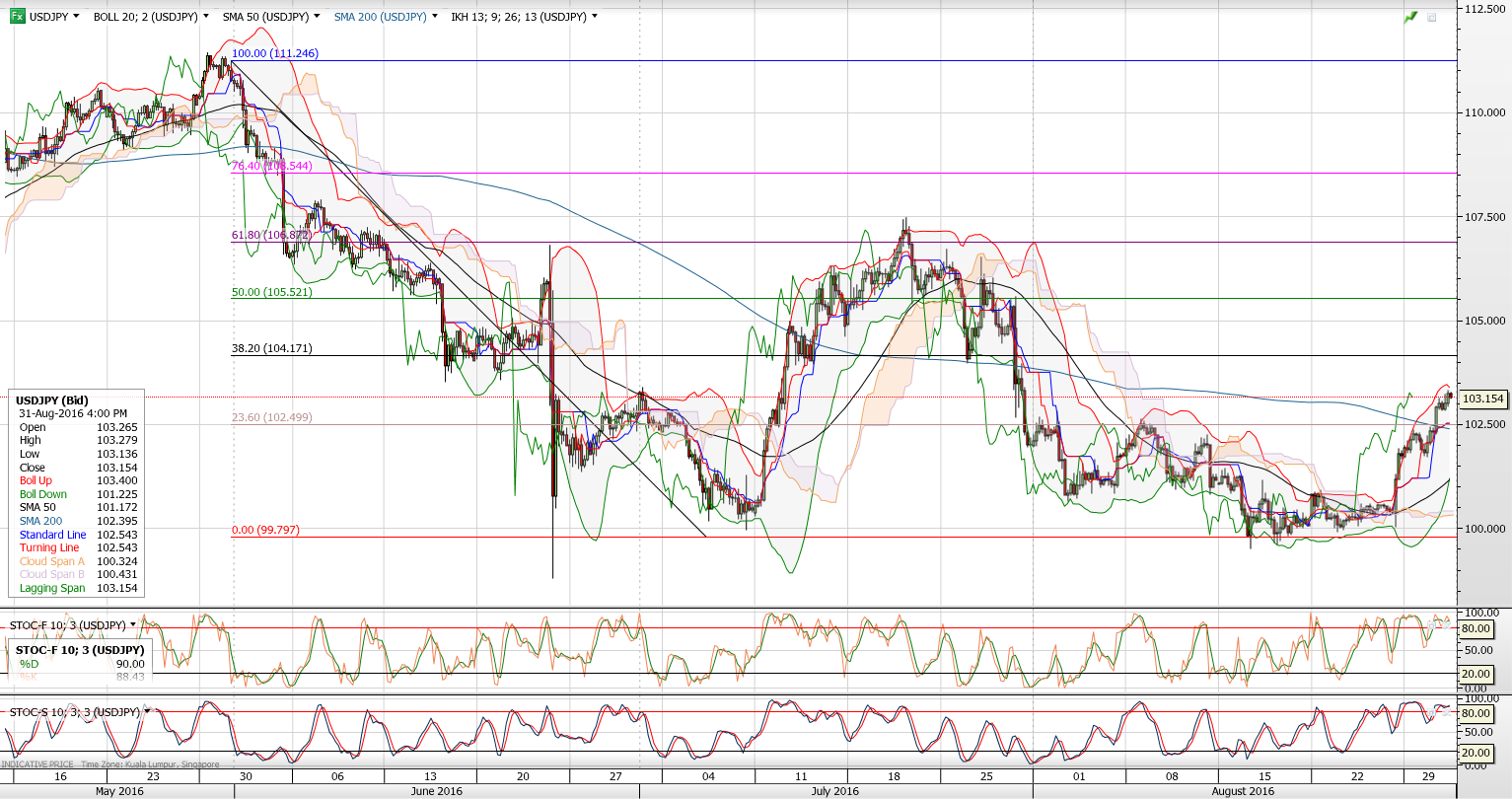Select August 2016 on the time axis
Screen dimensions: 1512x799
(1243, 791)
